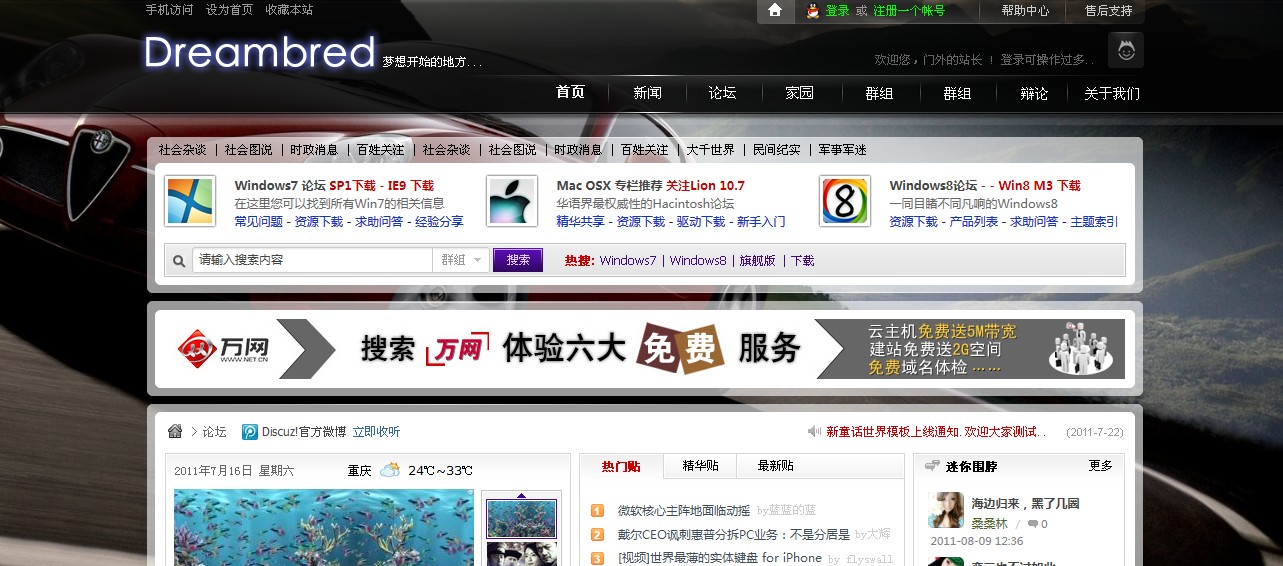Open 主题索引 under Windows8论坛
The width and height of the screenshot is (1283, 566).
coord(1094,222)
